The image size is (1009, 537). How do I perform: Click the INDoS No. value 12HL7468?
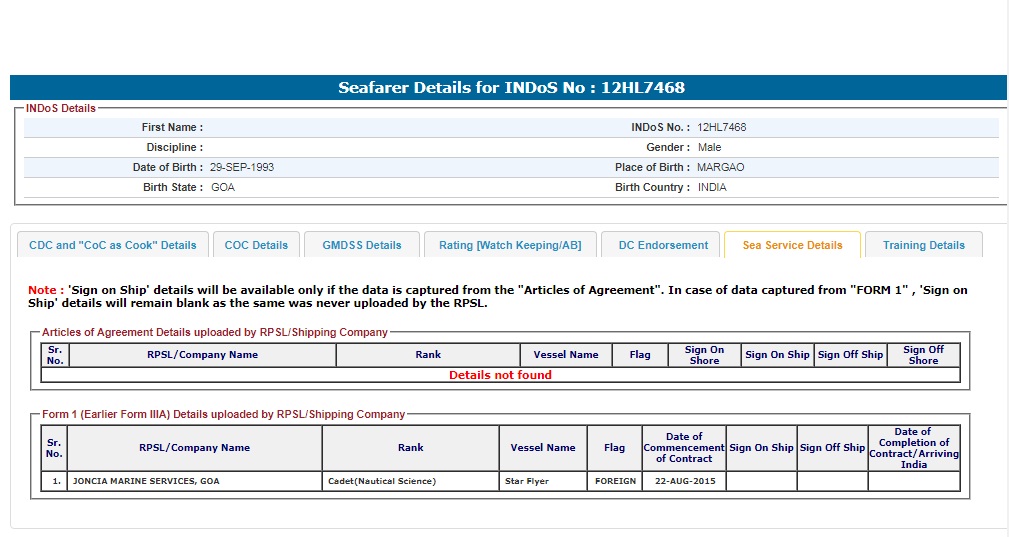pos(722,128)
